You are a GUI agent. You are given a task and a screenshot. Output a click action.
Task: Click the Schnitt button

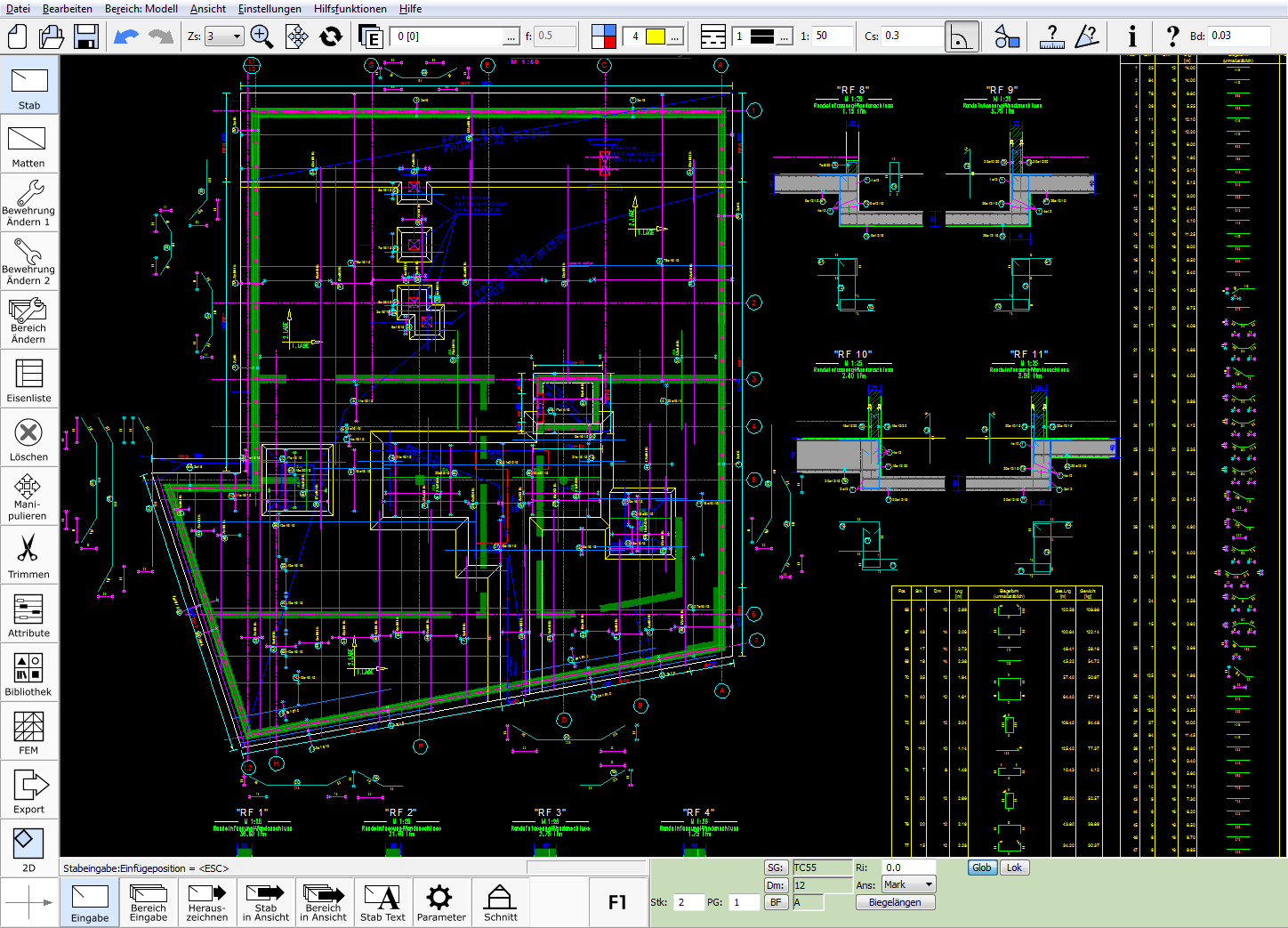point(500,903)
